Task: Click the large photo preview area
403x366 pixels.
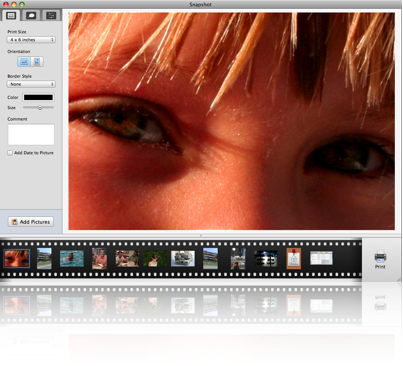Action: point(232,121)
